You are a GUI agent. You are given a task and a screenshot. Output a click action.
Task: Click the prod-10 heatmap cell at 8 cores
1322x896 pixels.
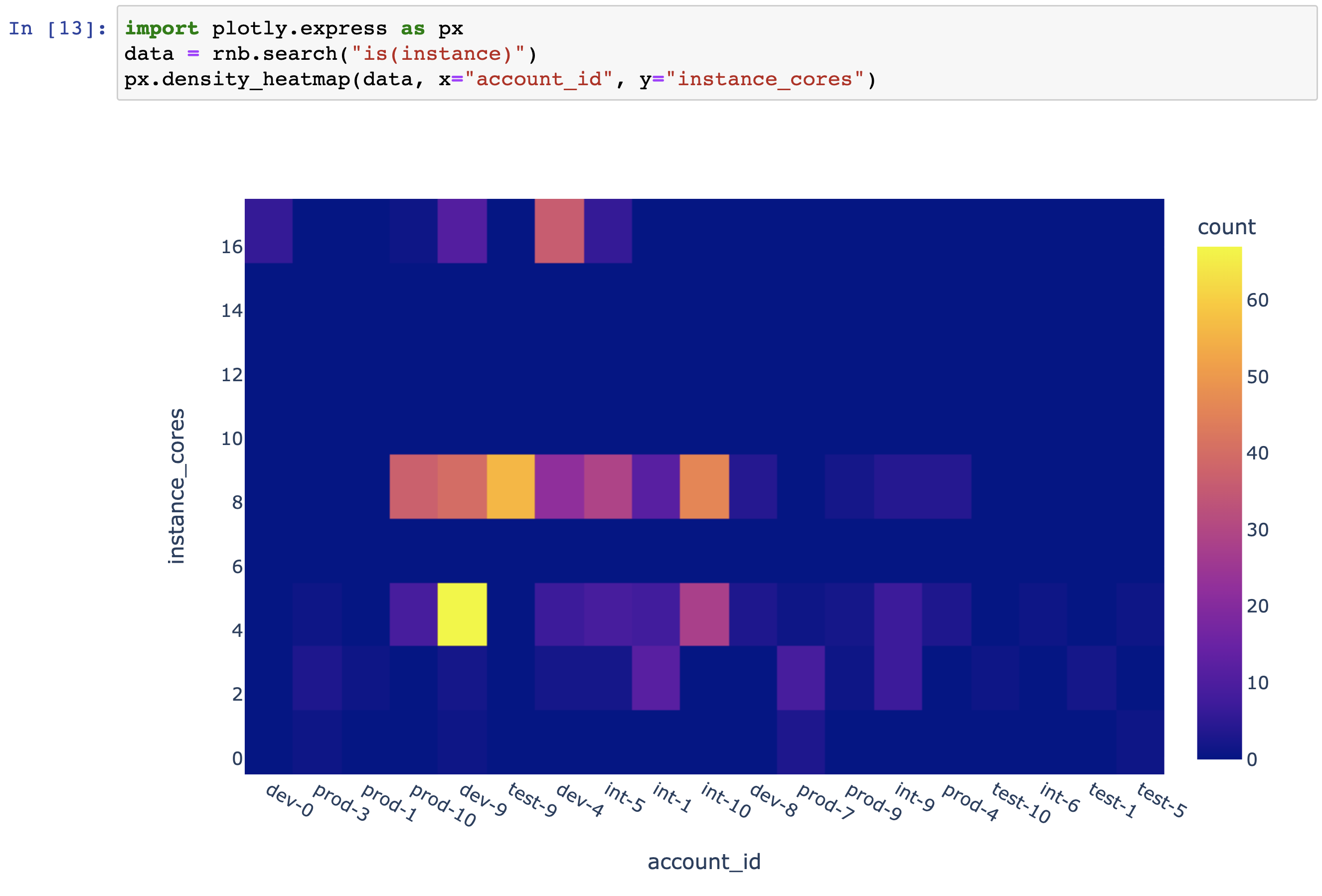[414, 486]
